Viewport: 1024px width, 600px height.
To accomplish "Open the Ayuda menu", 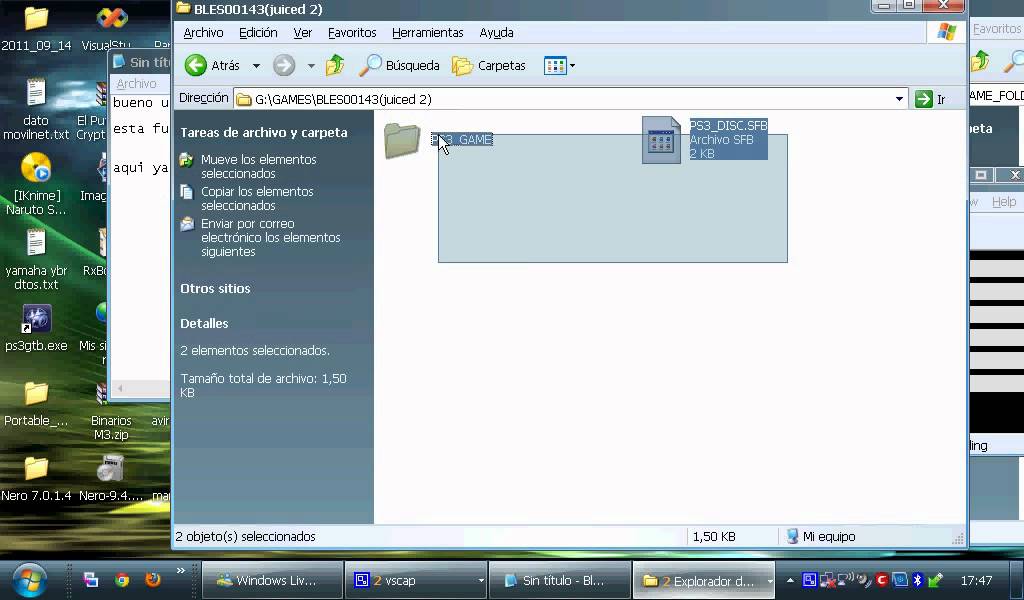I will pyautogui.click(x=496, y=33).
